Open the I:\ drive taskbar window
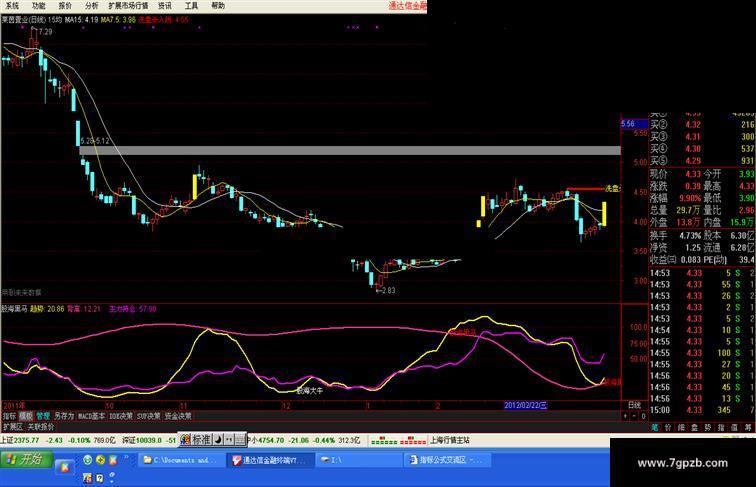The width and height of the screenshot is (756, 487). [357, 460]
